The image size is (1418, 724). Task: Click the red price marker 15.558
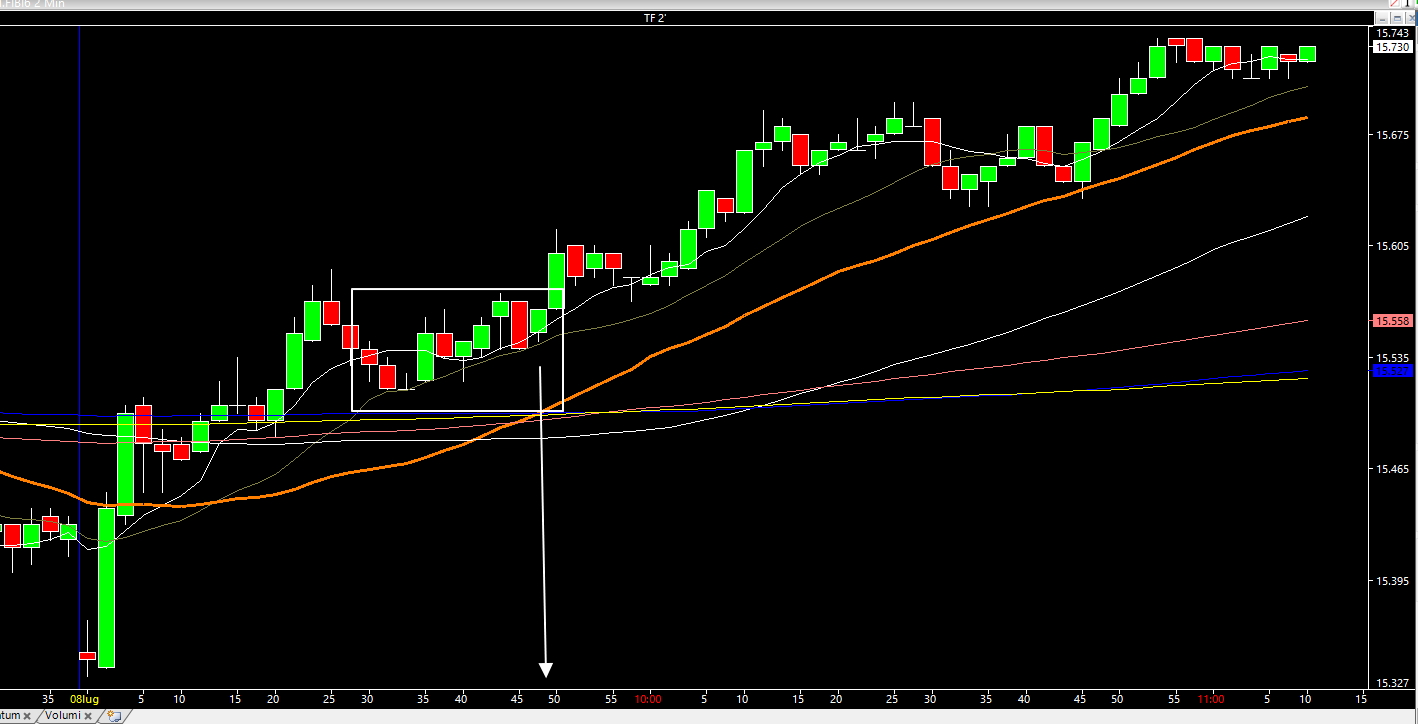[1393, 321]
